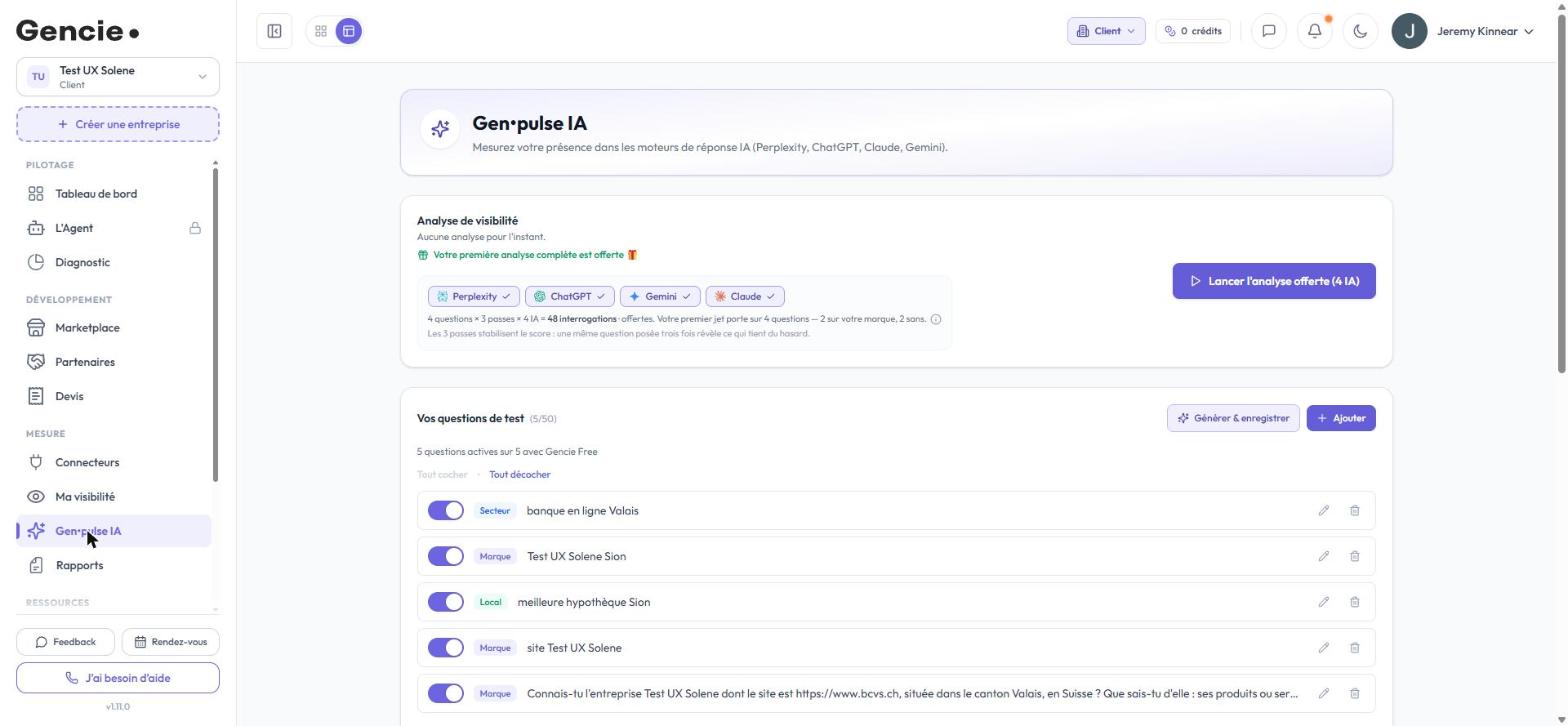The width and height of the screenshot is (1568, 726).
Task: Switch to grid layout view icon
Action: click(x=321, y=31)
